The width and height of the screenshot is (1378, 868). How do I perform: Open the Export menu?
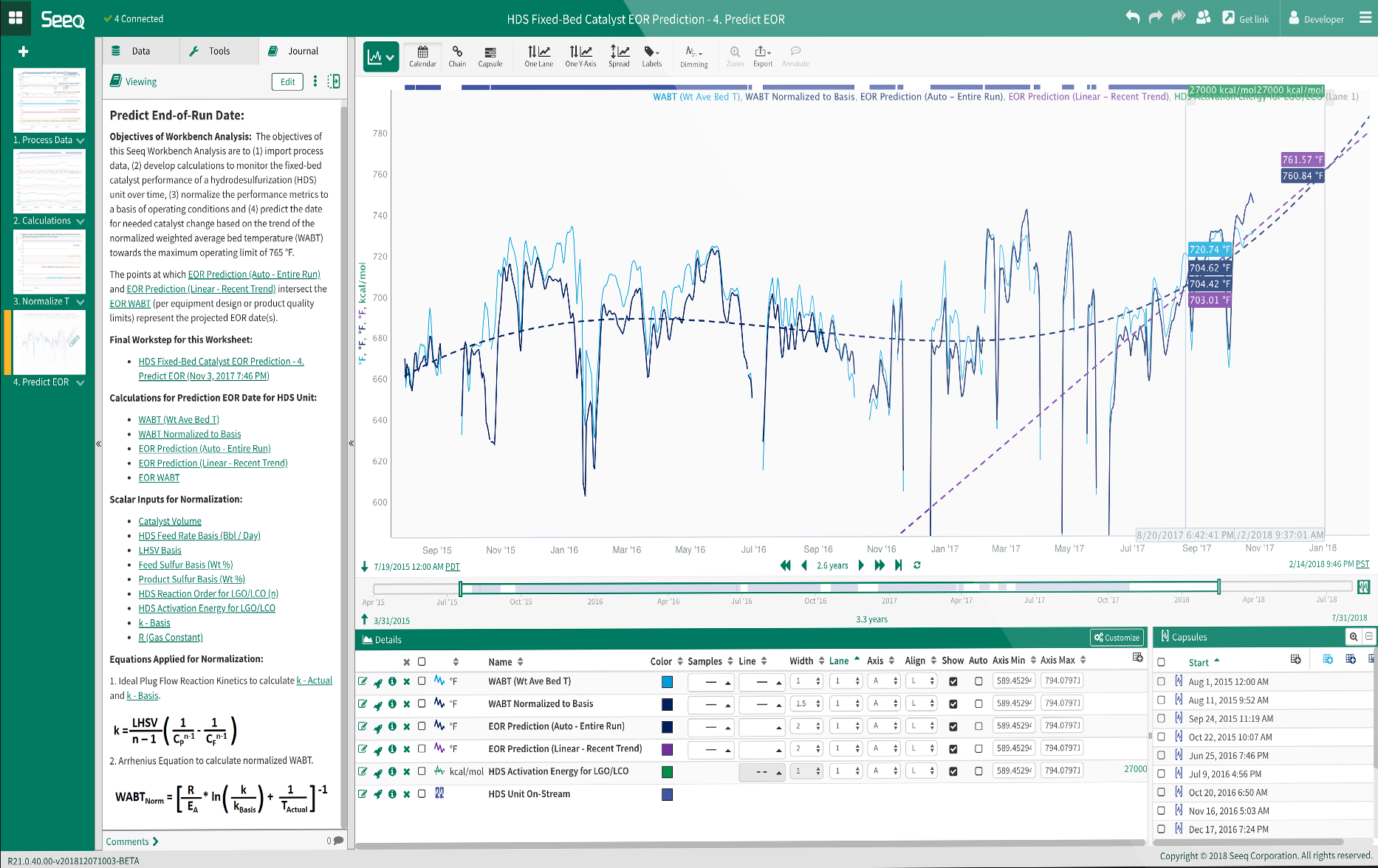pyautogui.click(x=763, y=56)
